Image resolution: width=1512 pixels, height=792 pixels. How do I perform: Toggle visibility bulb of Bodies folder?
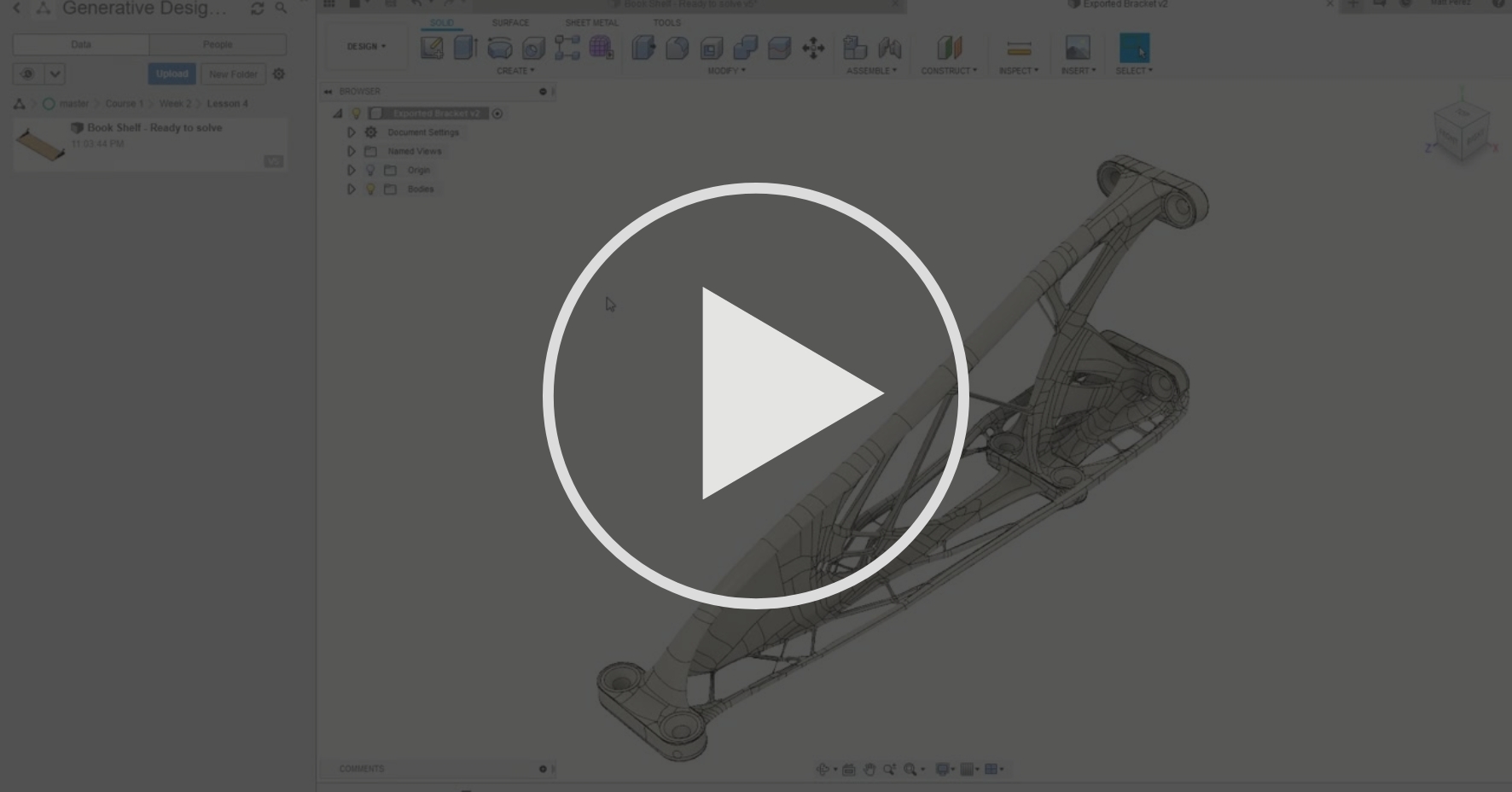click(x=370, y=189)
